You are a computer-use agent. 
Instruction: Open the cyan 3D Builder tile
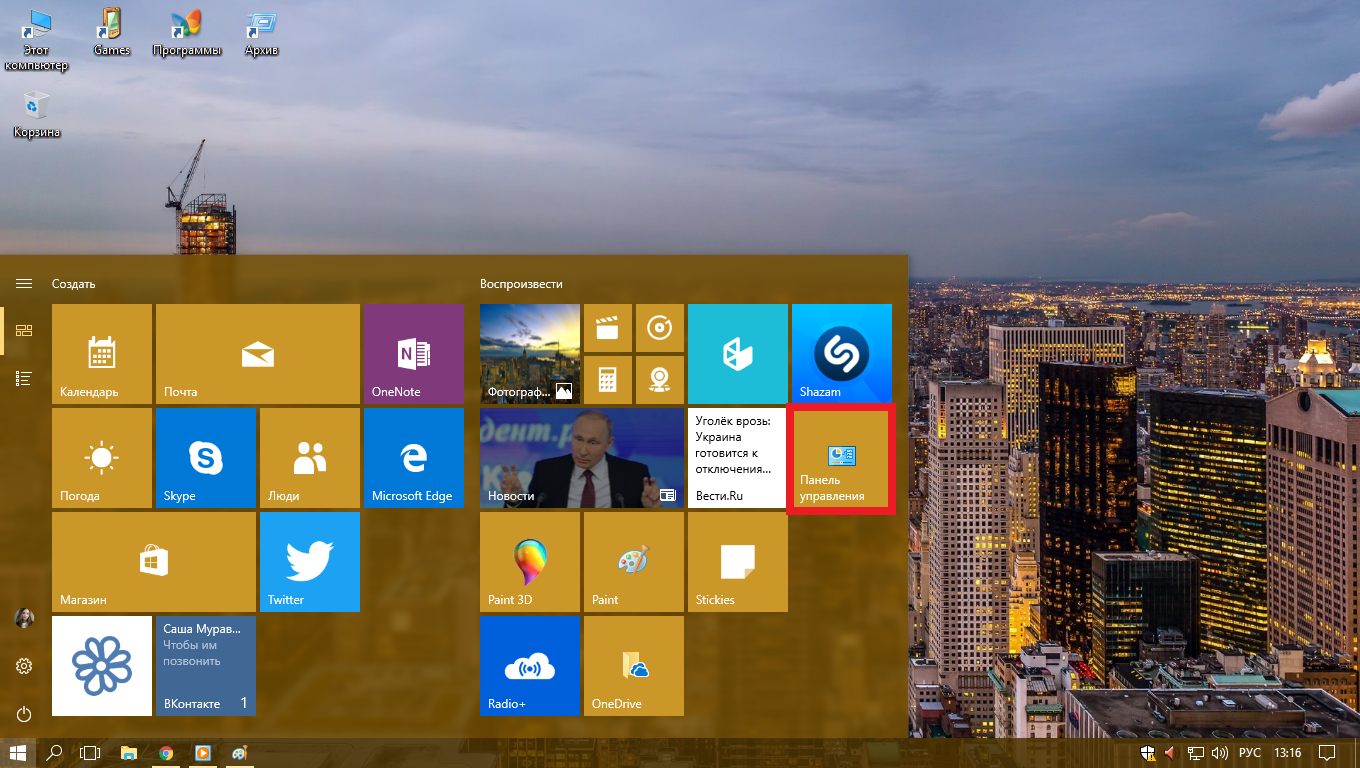[738, 354]
